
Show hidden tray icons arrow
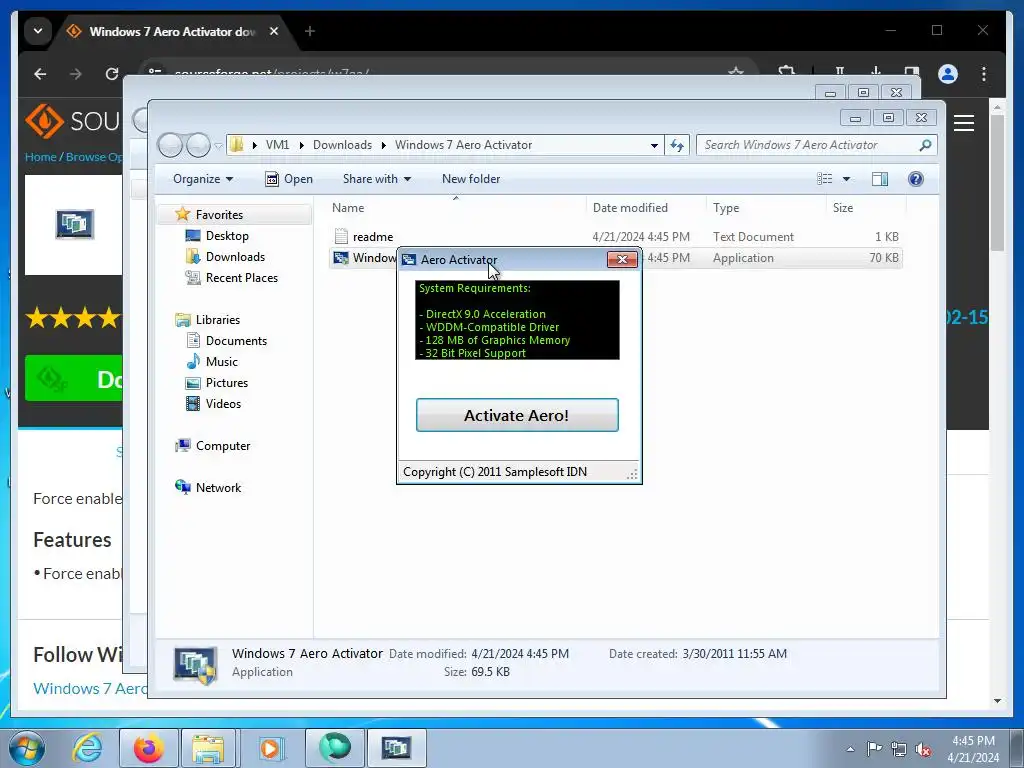(850, 749)
